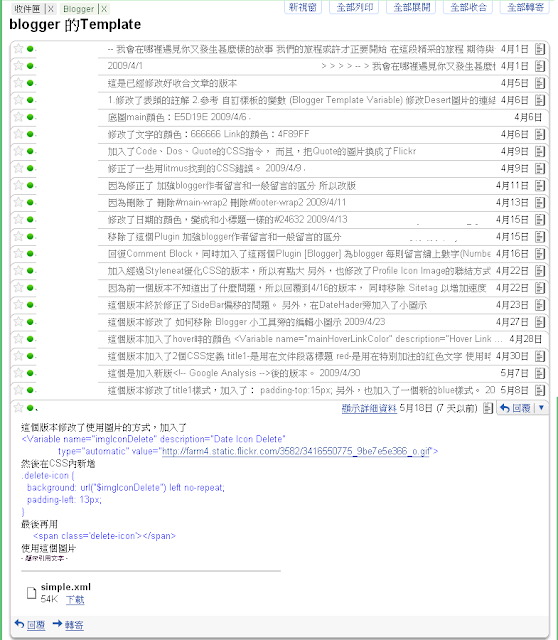Viewport: 558px width, 640px height.
Task: Remove the Blogger label via its X
Action: tap(104, 9)
